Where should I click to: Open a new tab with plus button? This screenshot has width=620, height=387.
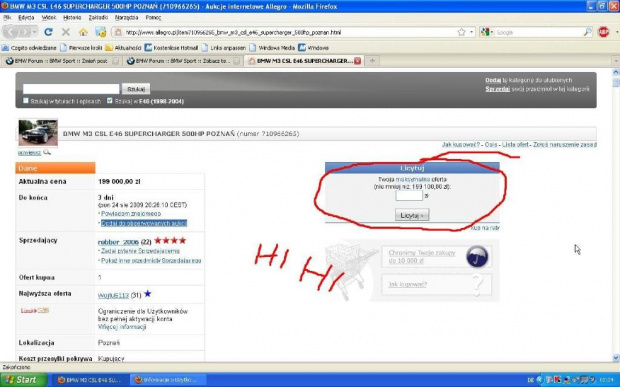coord(372,61)
